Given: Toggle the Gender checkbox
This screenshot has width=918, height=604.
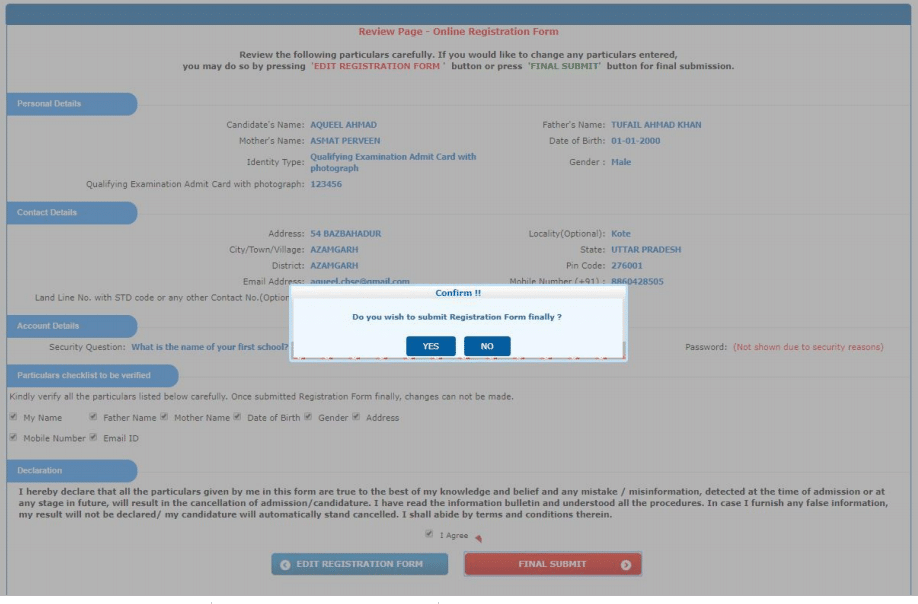Looking at the screenshot, I should [x=308, y=417].
